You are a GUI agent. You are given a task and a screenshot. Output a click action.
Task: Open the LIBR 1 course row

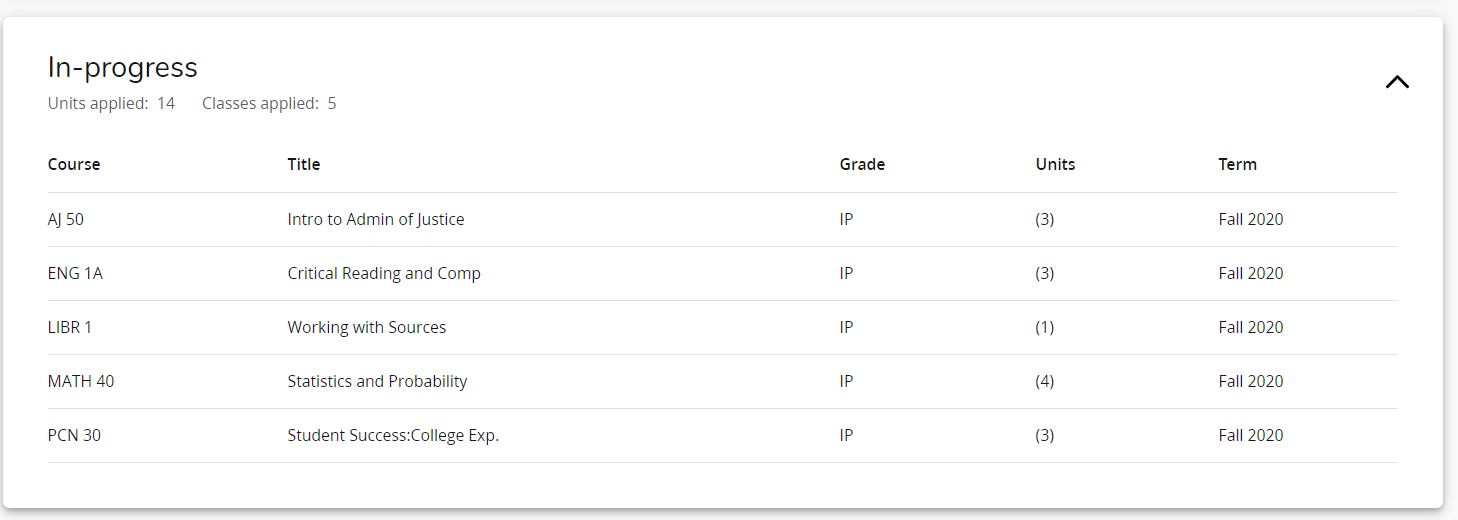723,328
